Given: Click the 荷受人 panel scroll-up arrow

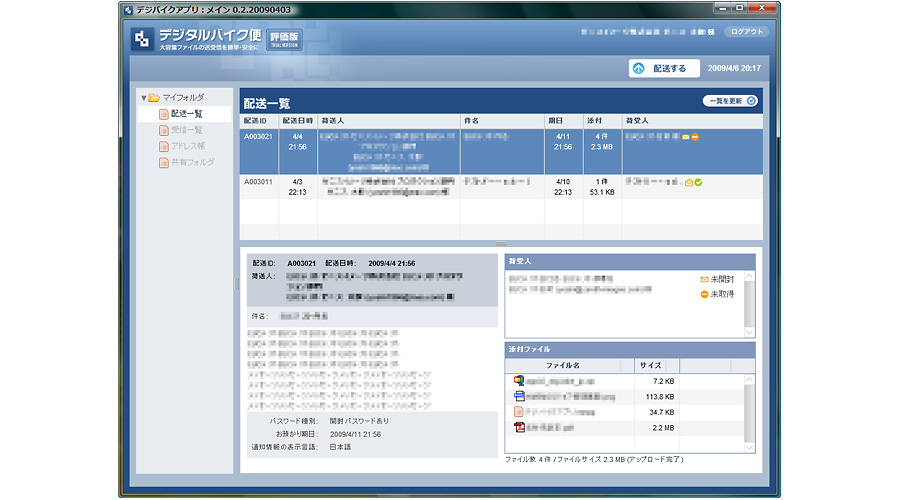Looking at the screenshot, I should coord(749,275).
